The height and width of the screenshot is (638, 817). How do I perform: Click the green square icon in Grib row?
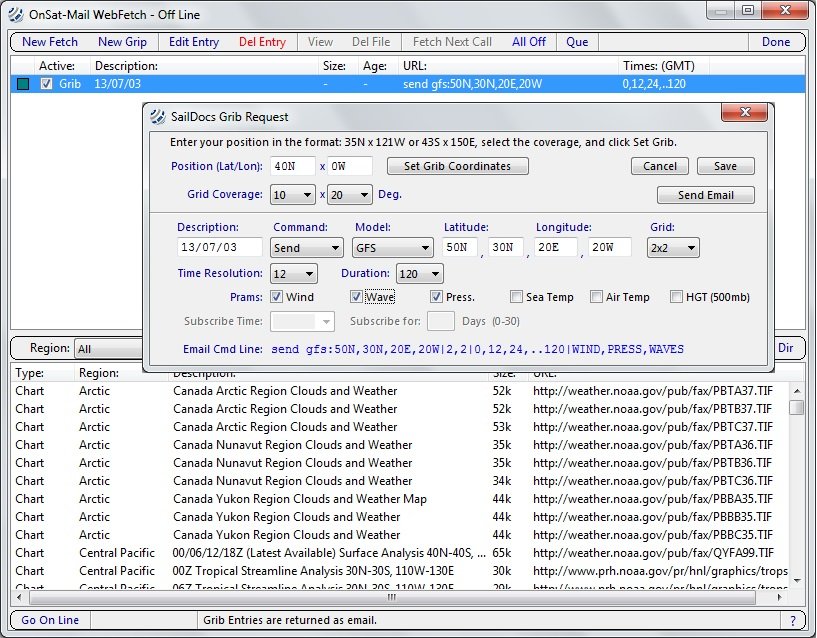pos(23,84)
